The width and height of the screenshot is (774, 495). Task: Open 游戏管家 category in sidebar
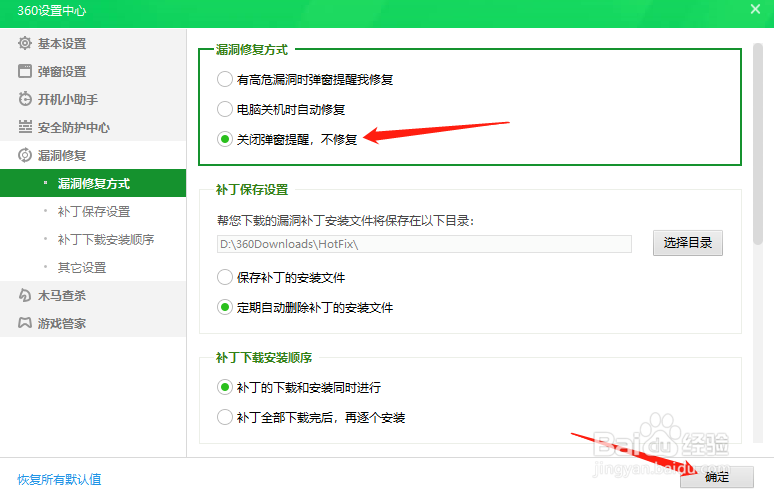coord(93,323)
